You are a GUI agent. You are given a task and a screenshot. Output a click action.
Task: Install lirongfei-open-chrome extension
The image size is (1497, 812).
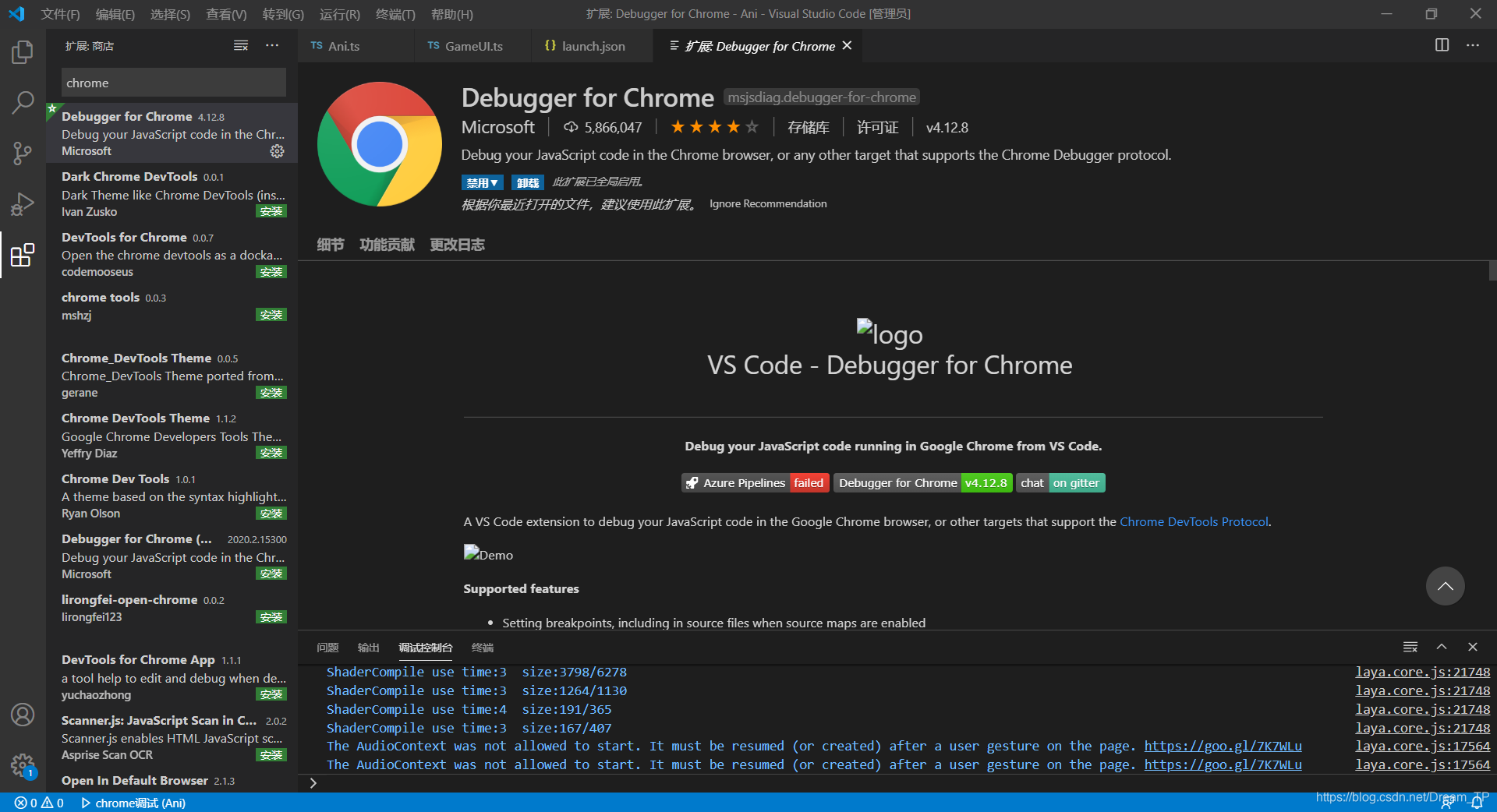pyautogui.click(x=271, y=617)
